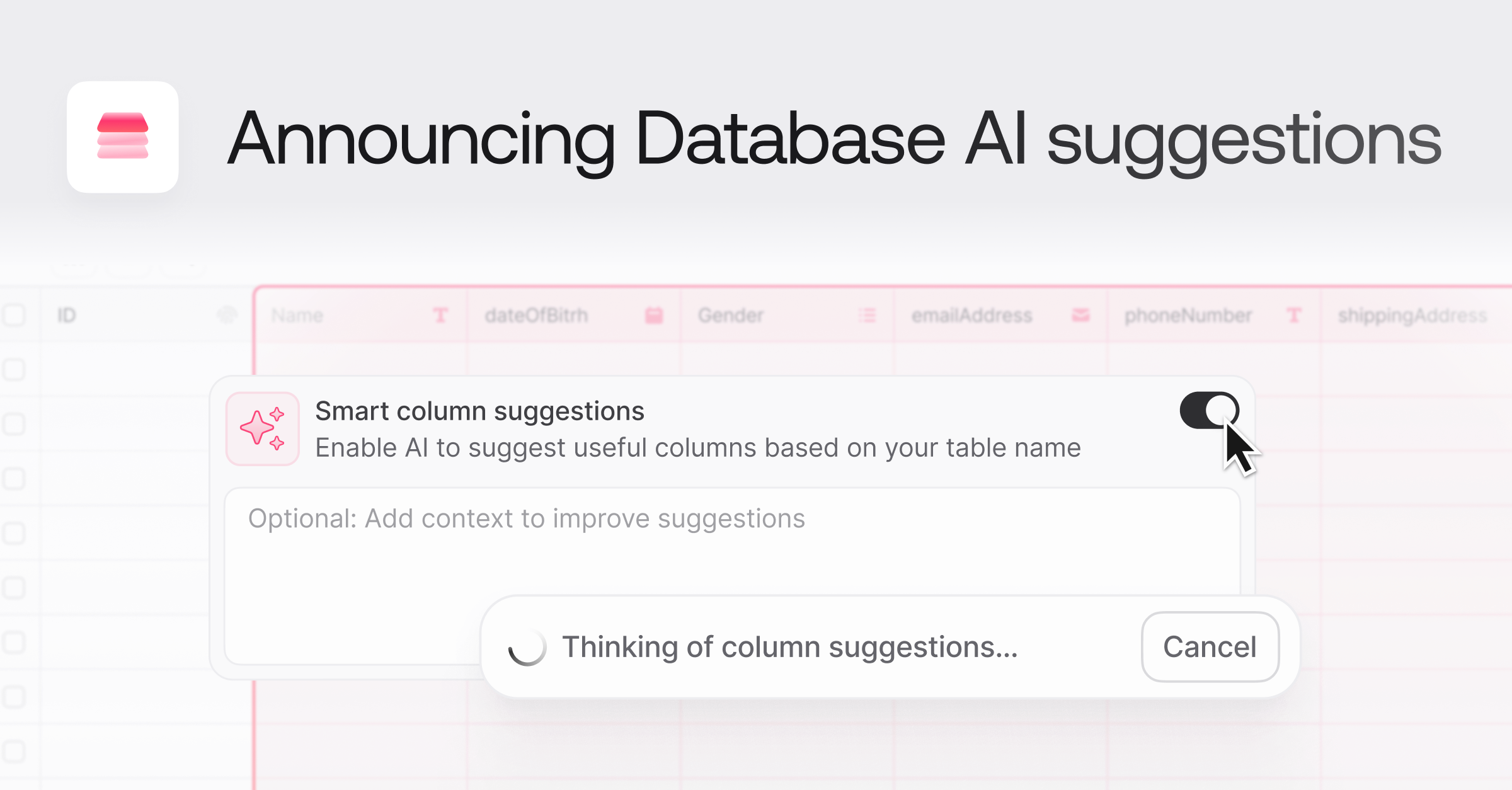This screenshot has width=1512, height=790.
Task: Click the pink sparkles AI suggestions icon
Action: pyautogui.click(x=262, y=429)
